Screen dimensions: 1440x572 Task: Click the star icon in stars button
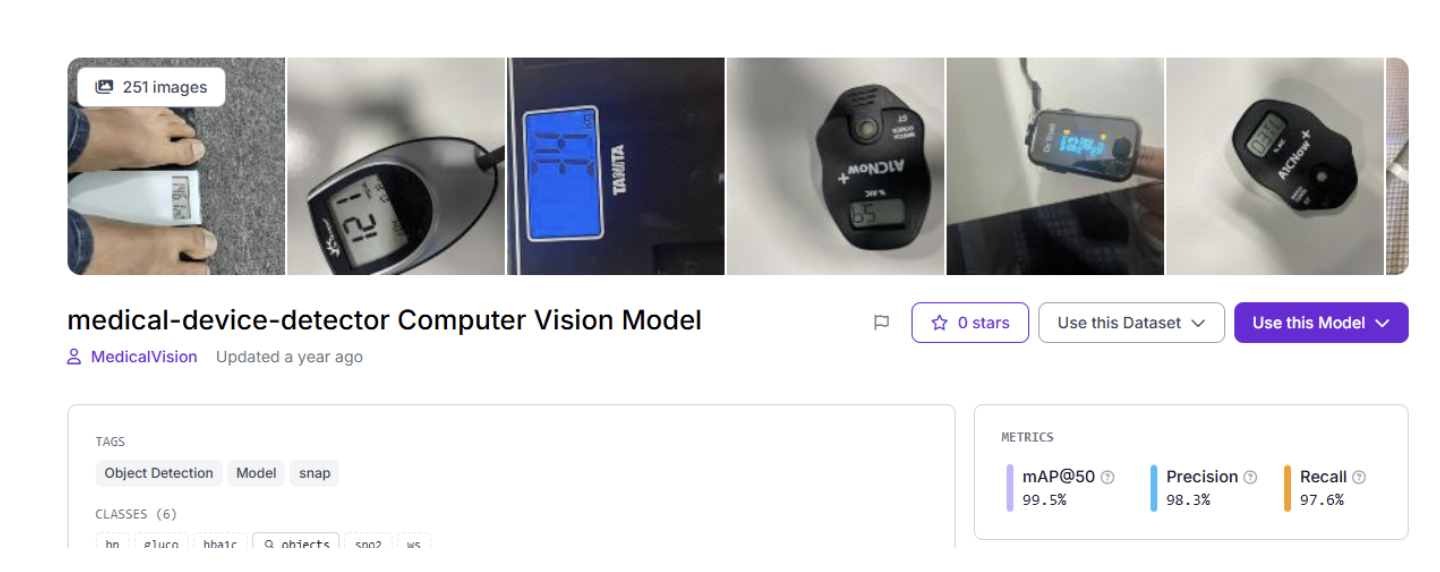tap(939, 323)
